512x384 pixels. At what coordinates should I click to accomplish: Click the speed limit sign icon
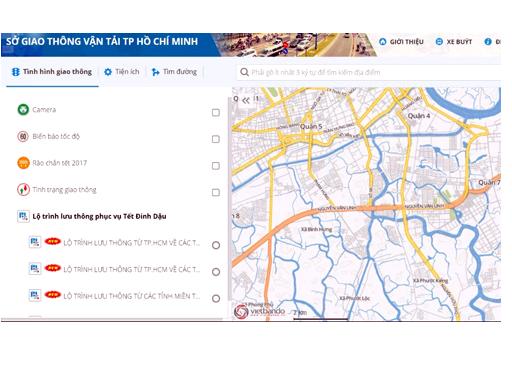coord(23,136)
